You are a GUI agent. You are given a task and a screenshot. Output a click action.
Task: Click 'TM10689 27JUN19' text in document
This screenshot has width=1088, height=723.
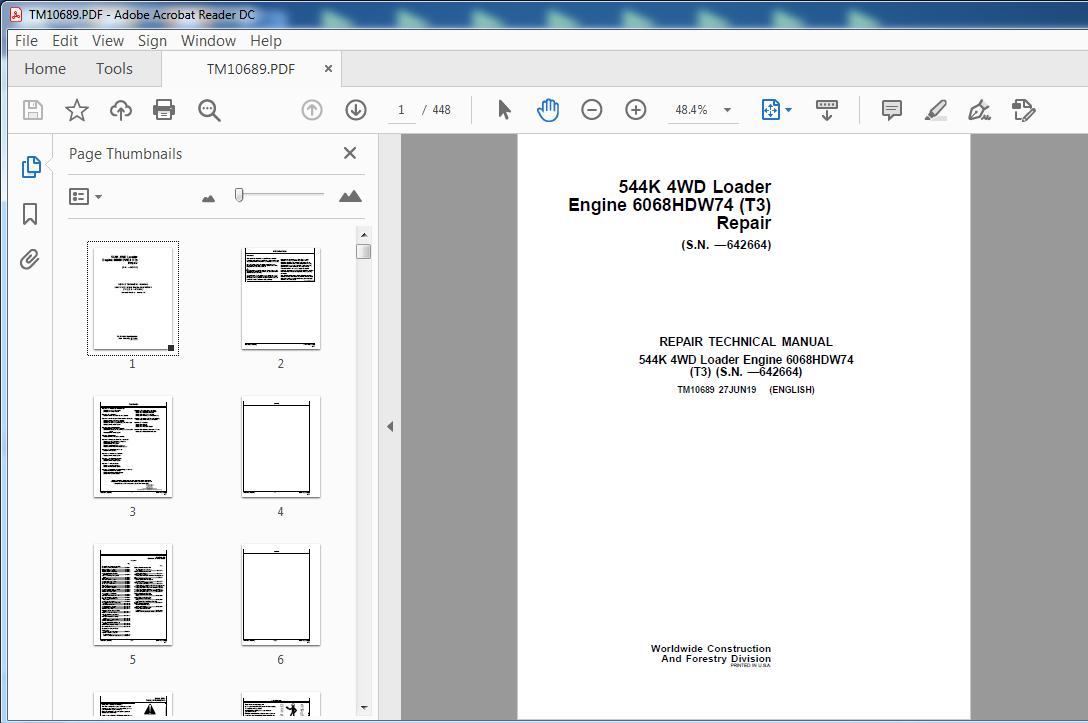point(716,390)
